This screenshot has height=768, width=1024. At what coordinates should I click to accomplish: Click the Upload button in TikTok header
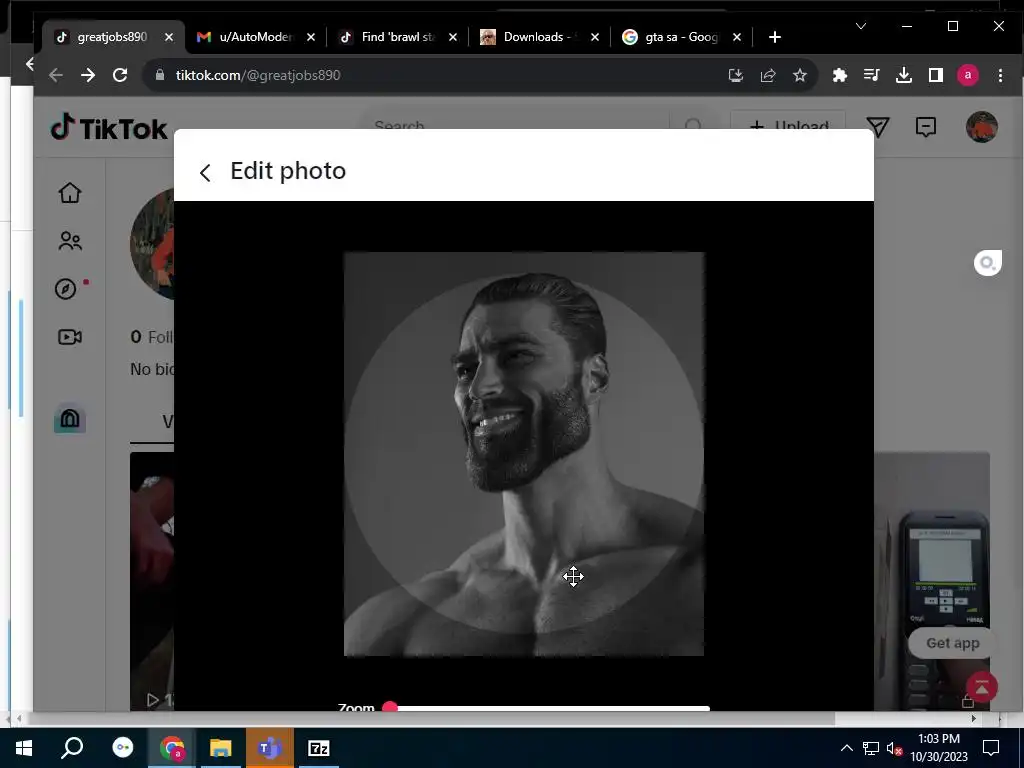coord(788,122)
